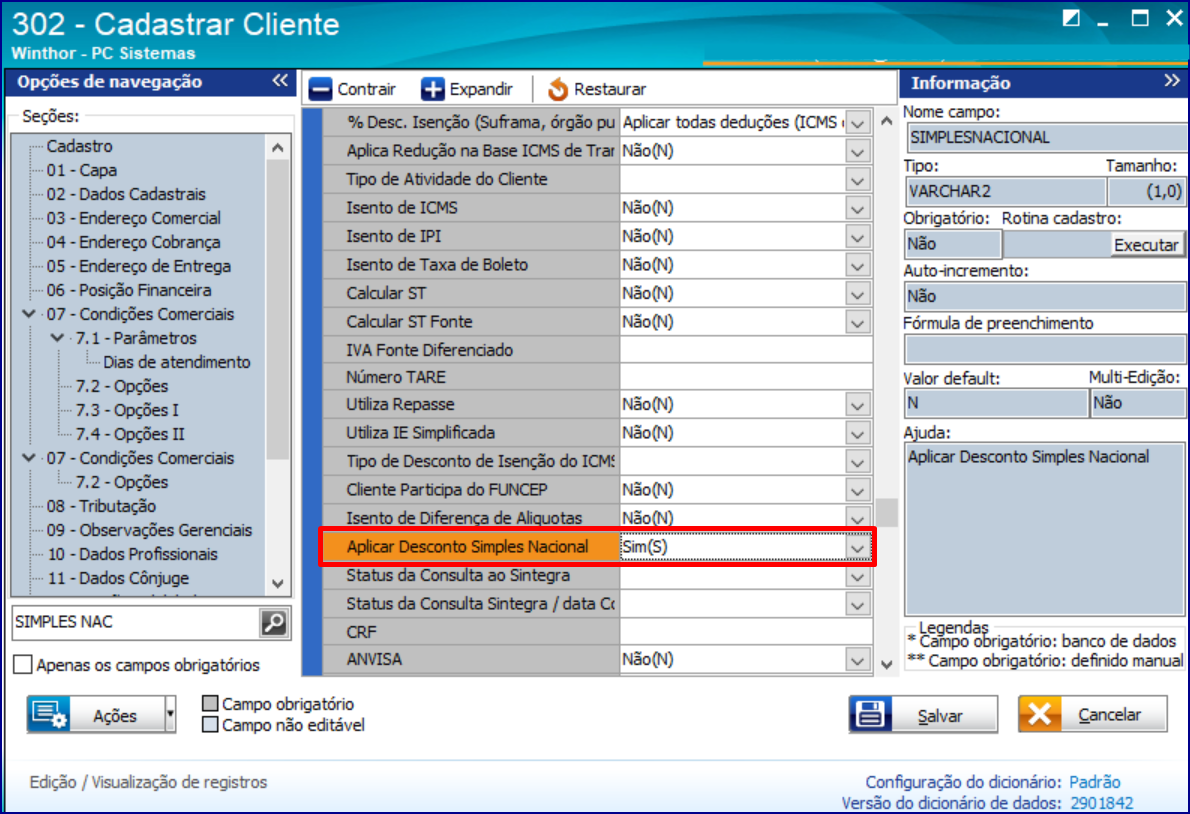Click sections tree scrollbar down arrow
Screen dimensions: 1190x814
tap(278, 583)
